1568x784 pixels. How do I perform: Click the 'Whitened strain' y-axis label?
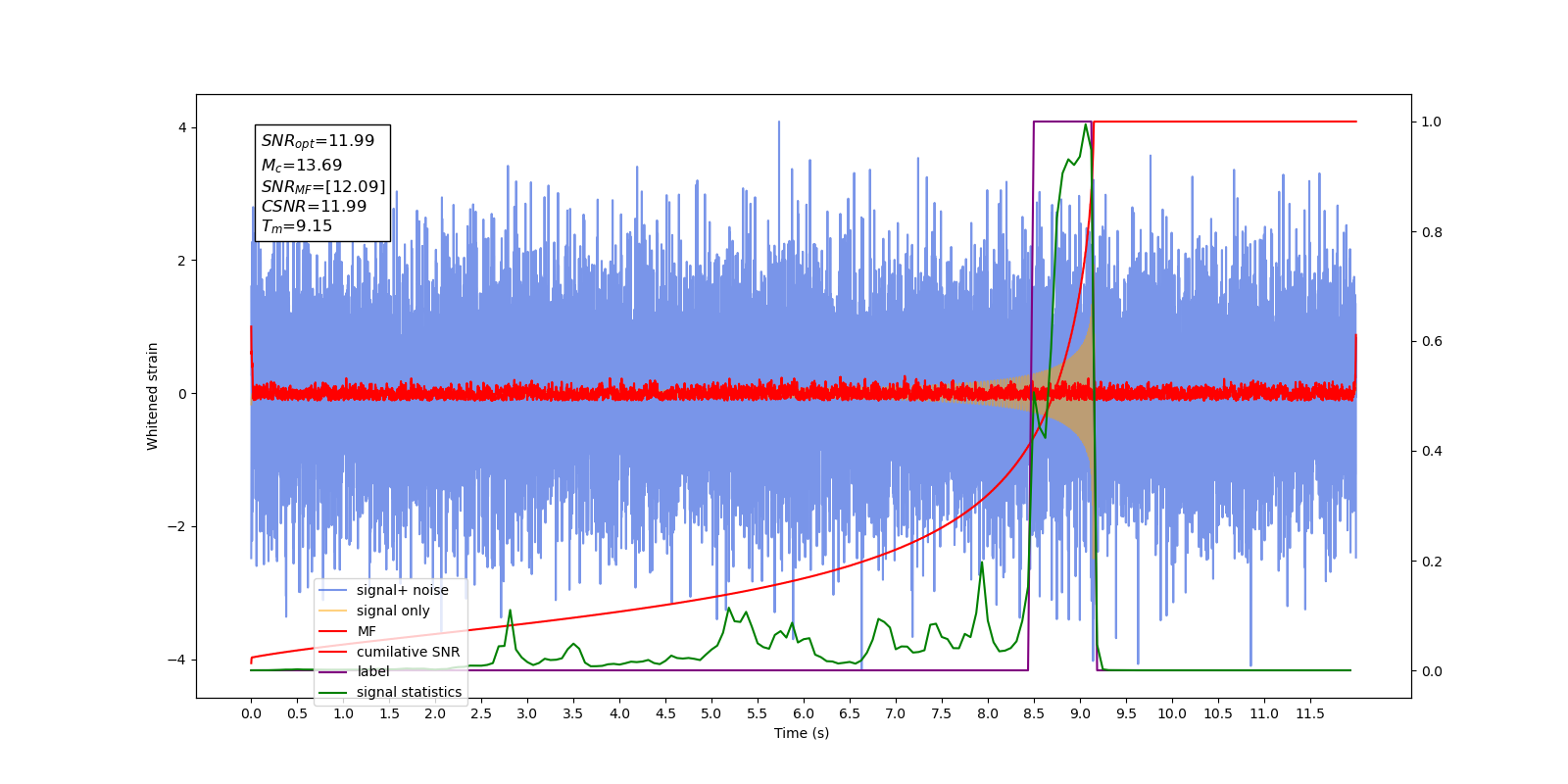tap(153, 396)
